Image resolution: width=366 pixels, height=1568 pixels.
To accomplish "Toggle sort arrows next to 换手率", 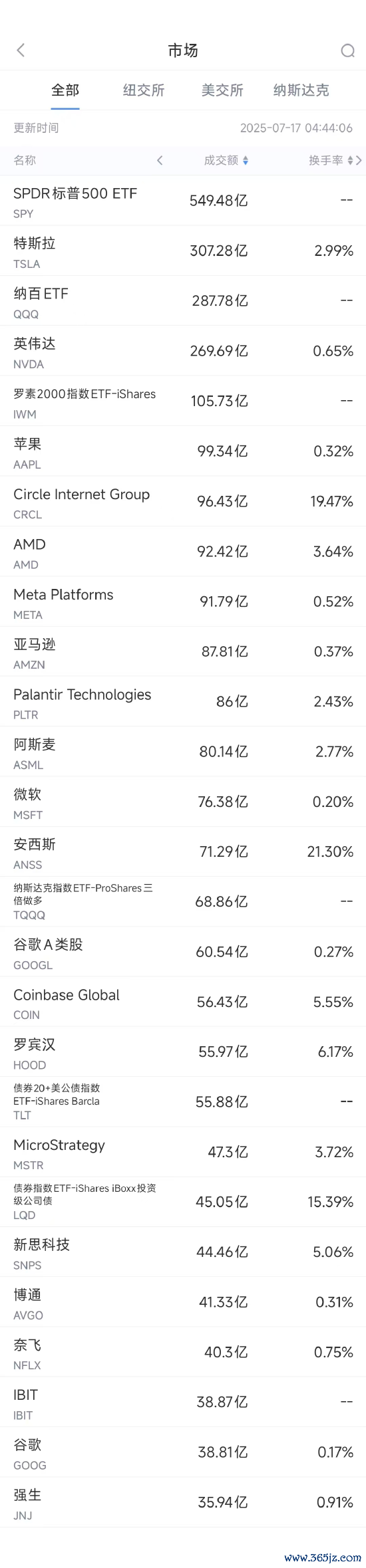I will click(350, 160).
